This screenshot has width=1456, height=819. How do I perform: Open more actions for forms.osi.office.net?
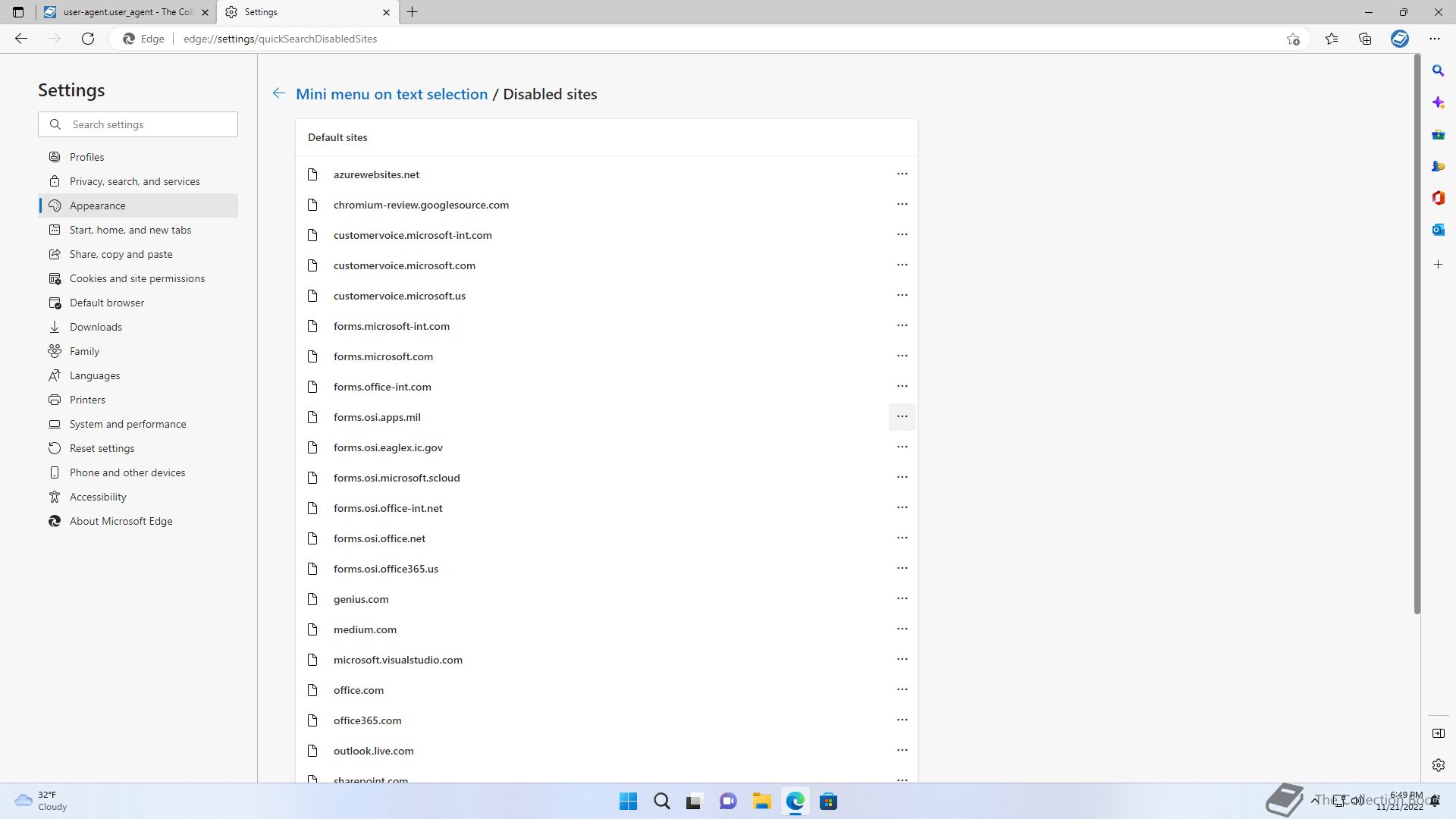902,538
